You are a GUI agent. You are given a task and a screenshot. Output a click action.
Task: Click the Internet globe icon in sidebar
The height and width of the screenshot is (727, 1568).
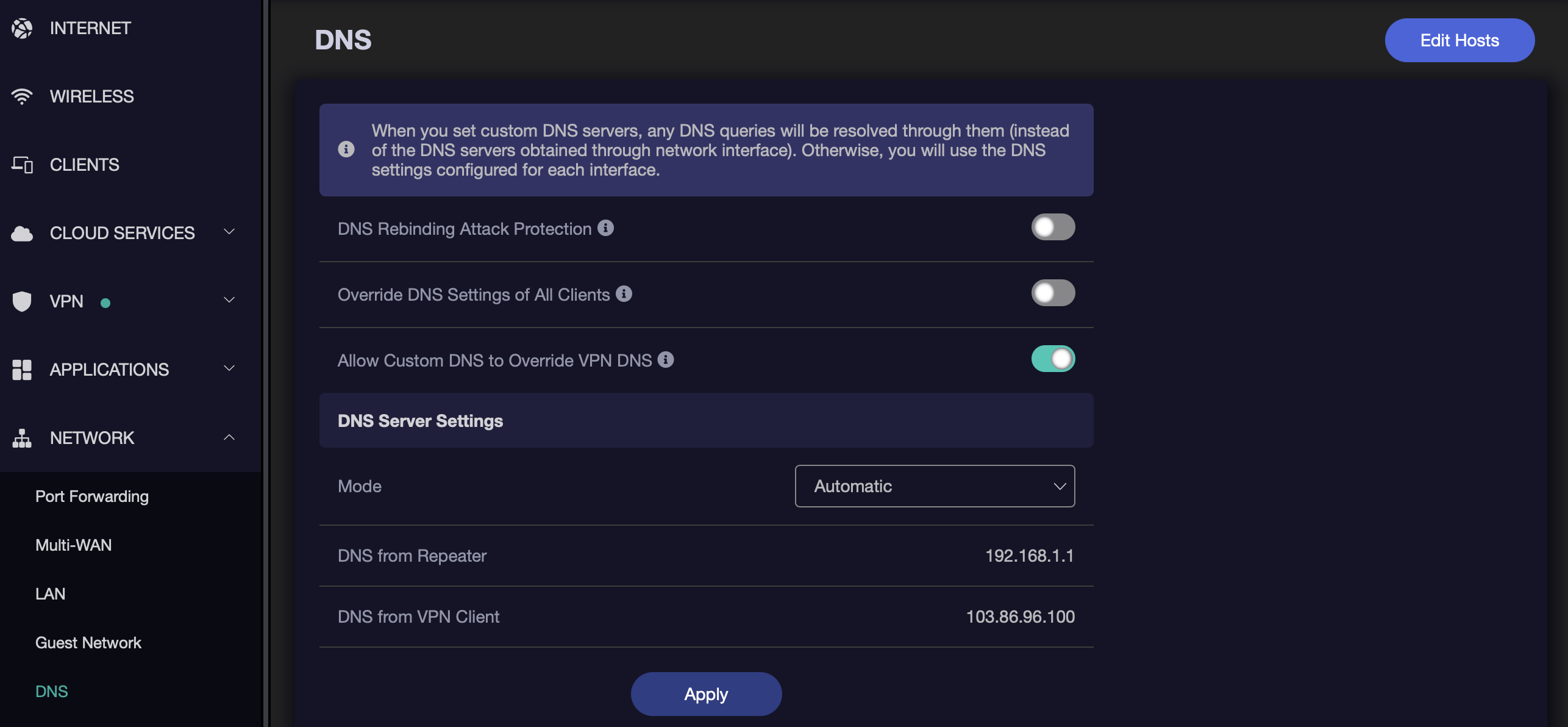click(x=22, y=28)
